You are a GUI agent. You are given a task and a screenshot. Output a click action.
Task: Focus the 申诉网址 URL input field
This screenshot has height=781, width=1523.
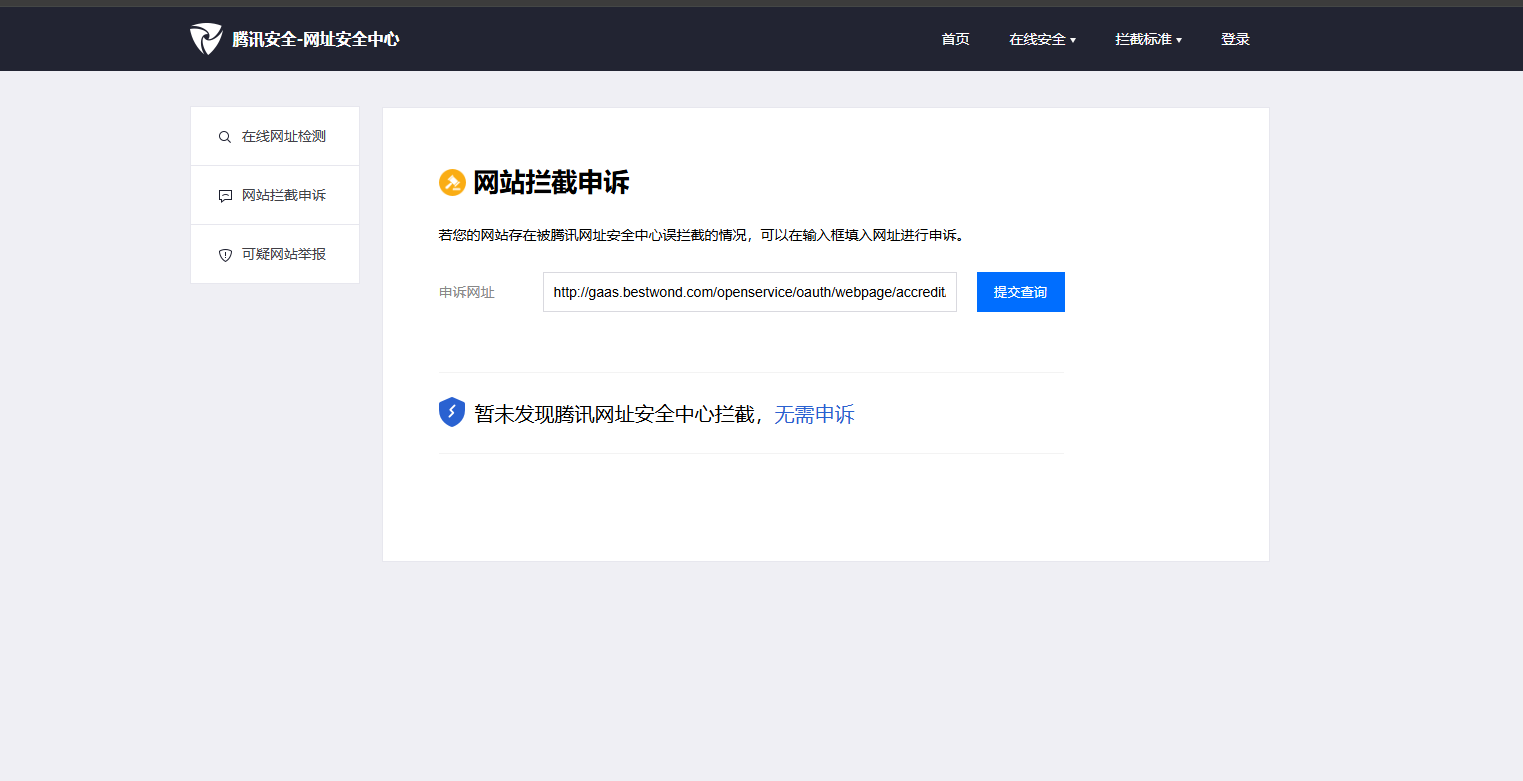pos(750,292)
